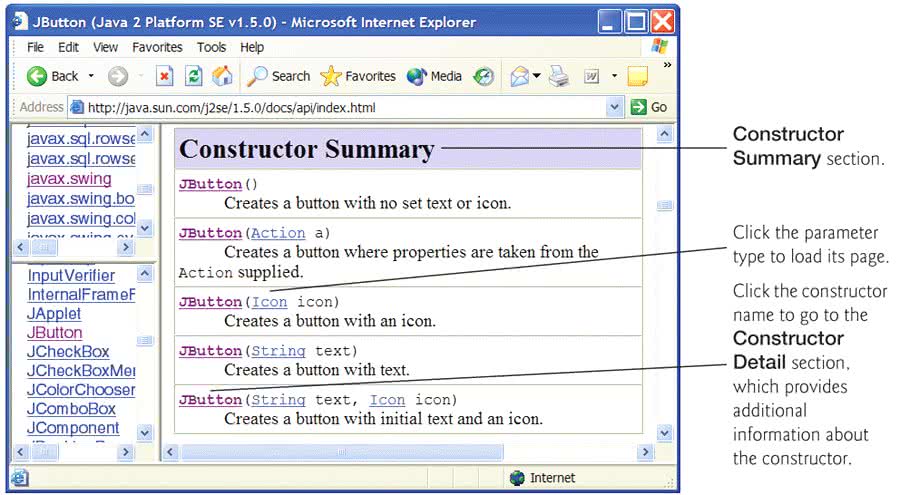Open the File menu
This screenshot has width=900, height=495.
36,47
